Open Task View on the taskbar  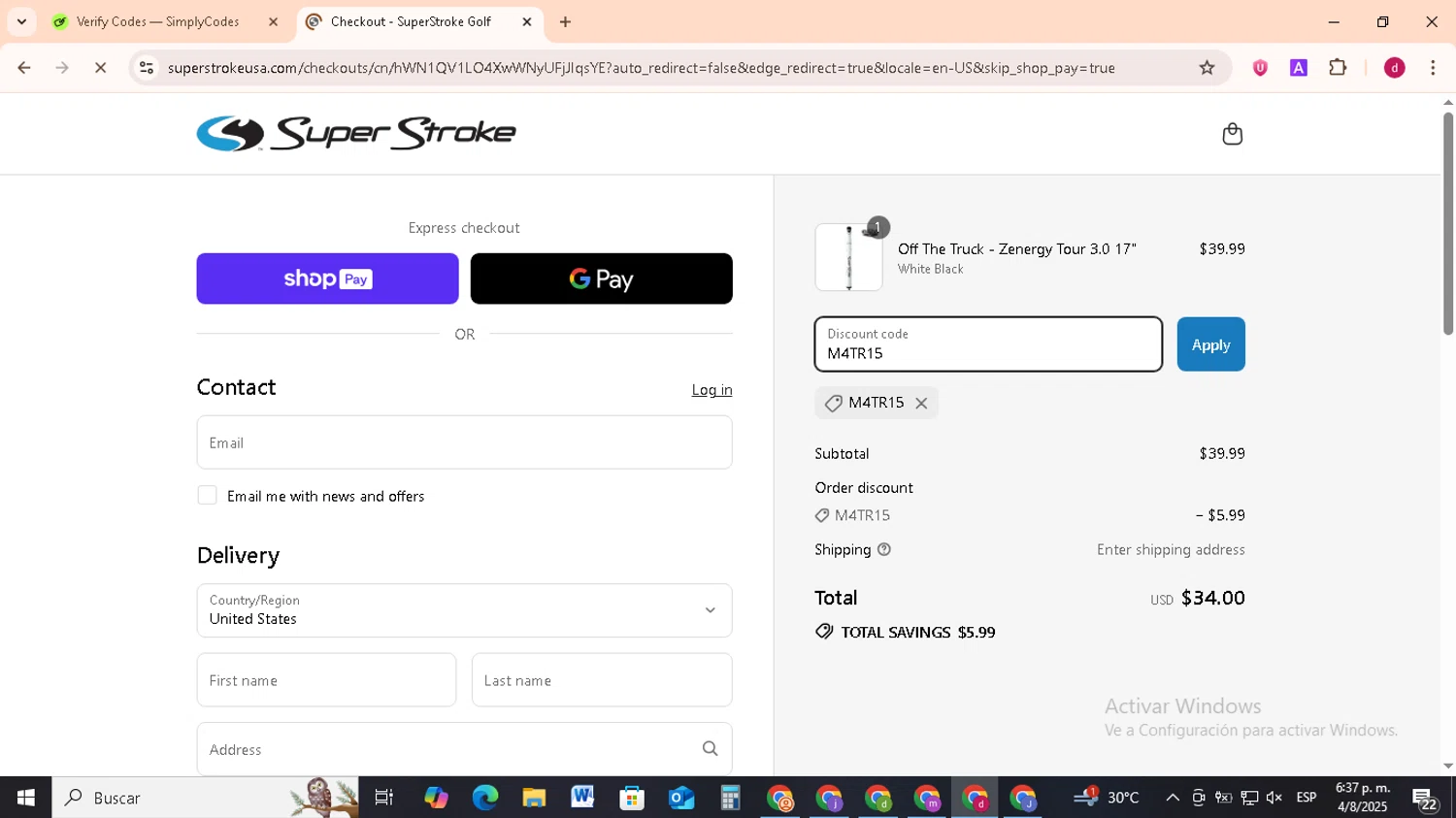tap(384, 798)
